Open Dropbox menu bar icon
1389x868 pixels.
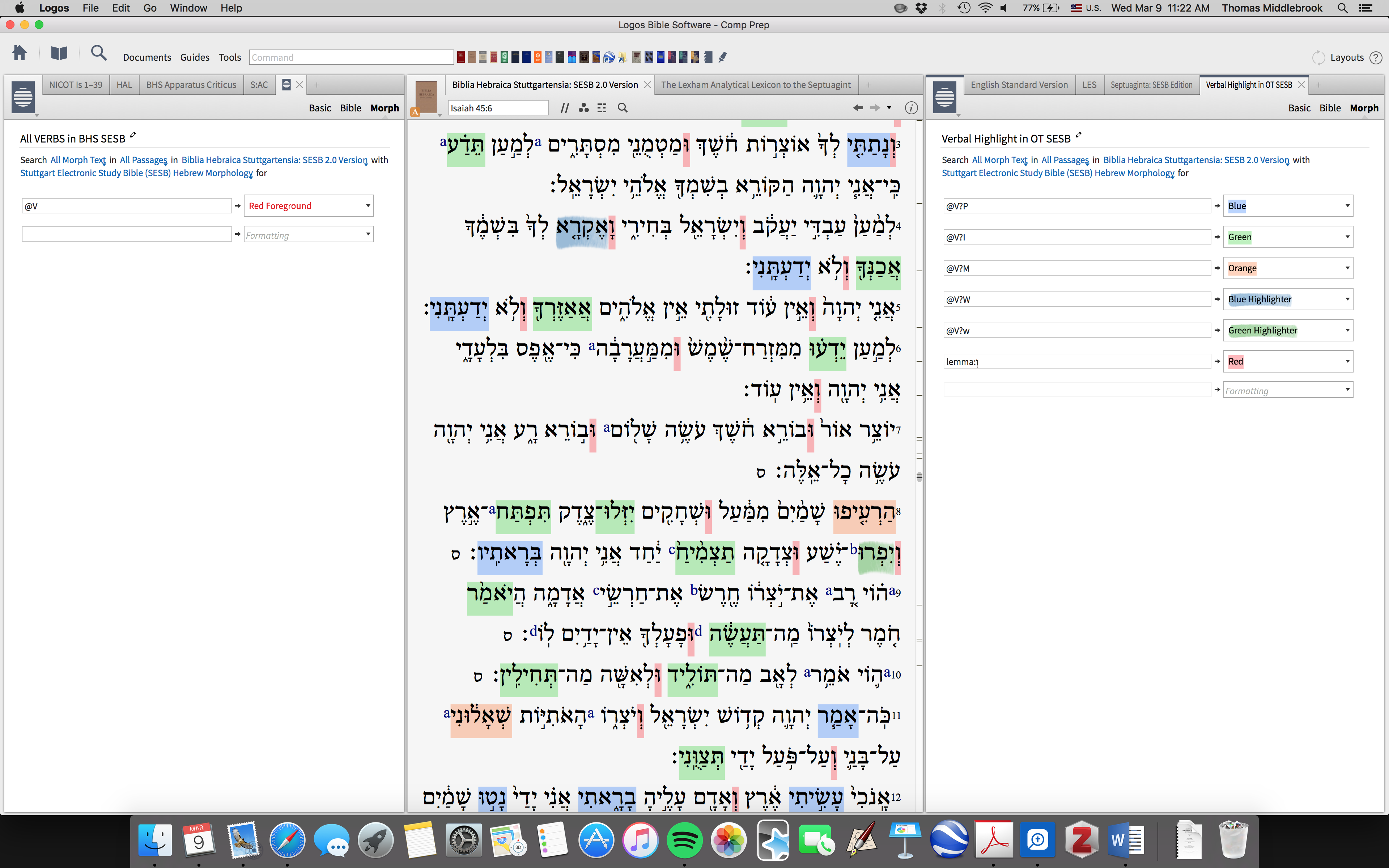[921, 8]
